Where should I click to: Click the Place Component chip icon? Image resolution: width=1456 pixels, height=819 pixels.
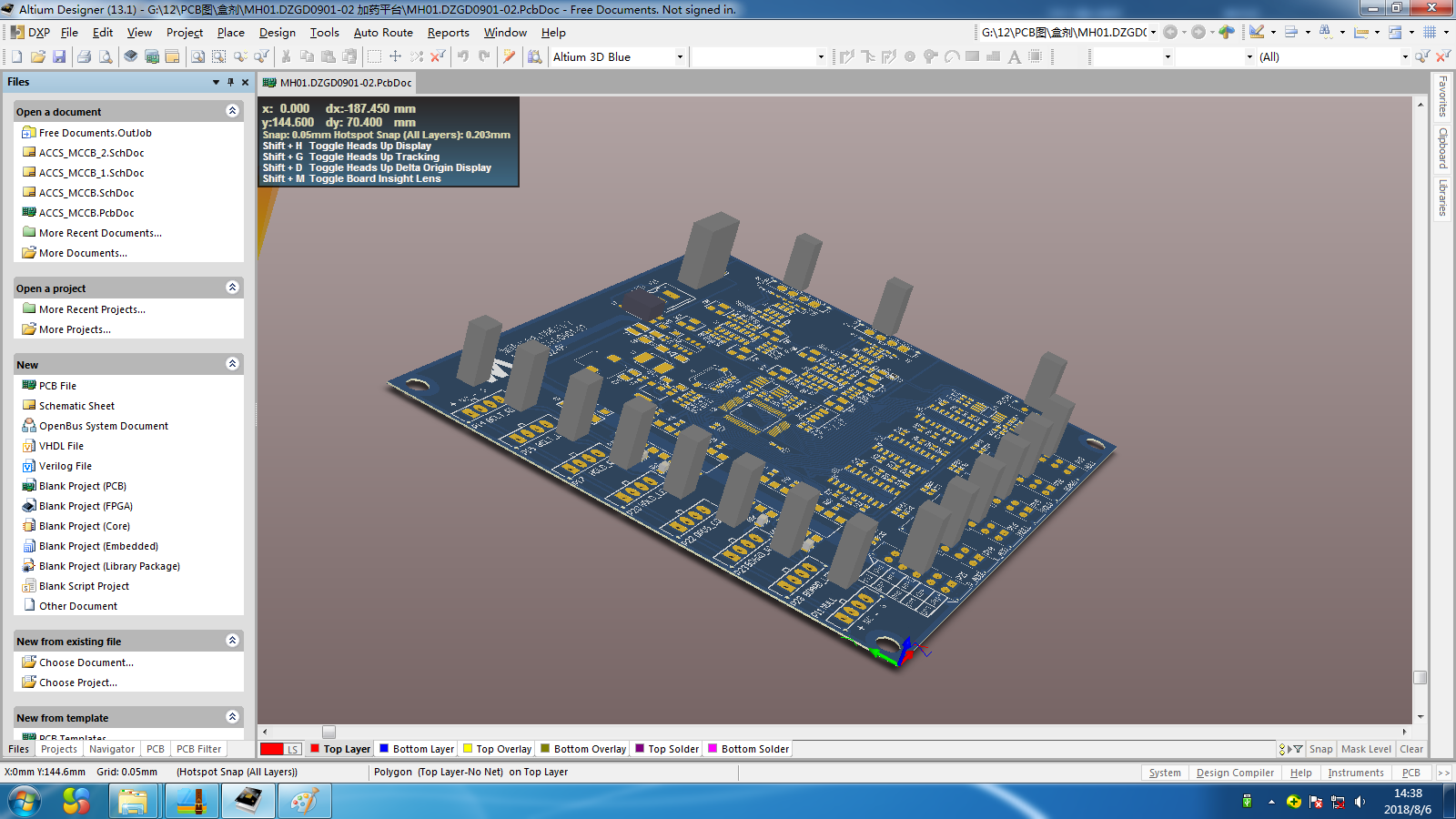1036,56
